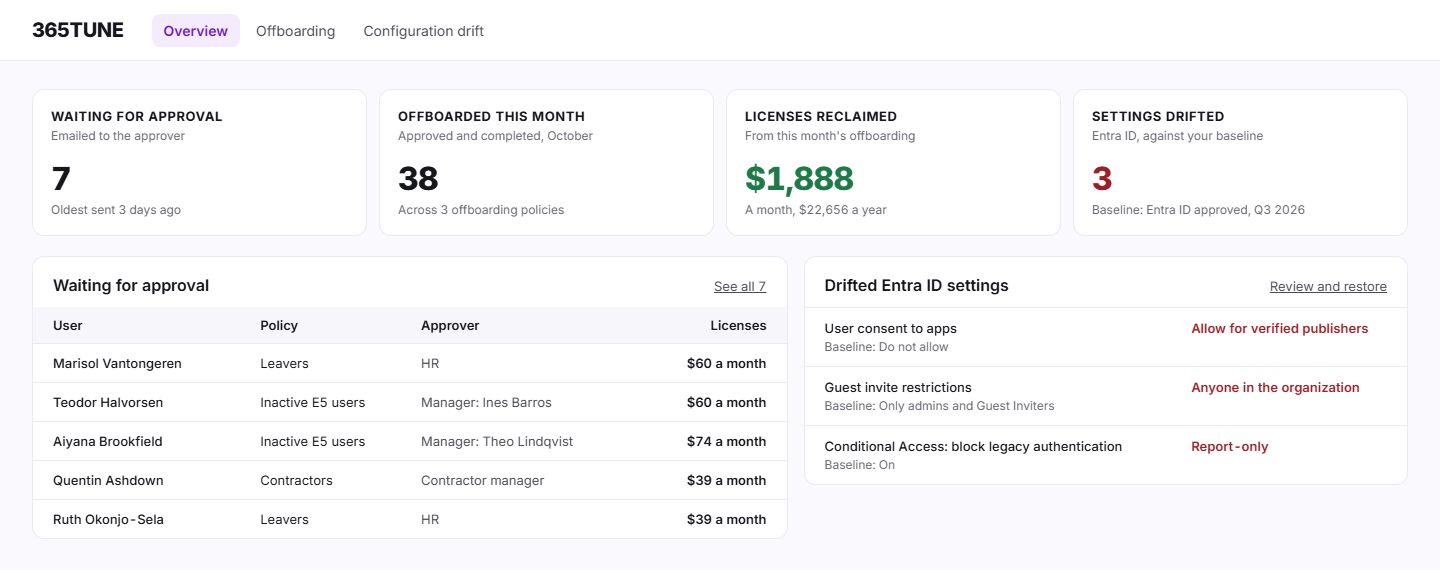Screen dimensions: 1440x570
Task: Select user Aiyana Brookfield
Action: 108,442
